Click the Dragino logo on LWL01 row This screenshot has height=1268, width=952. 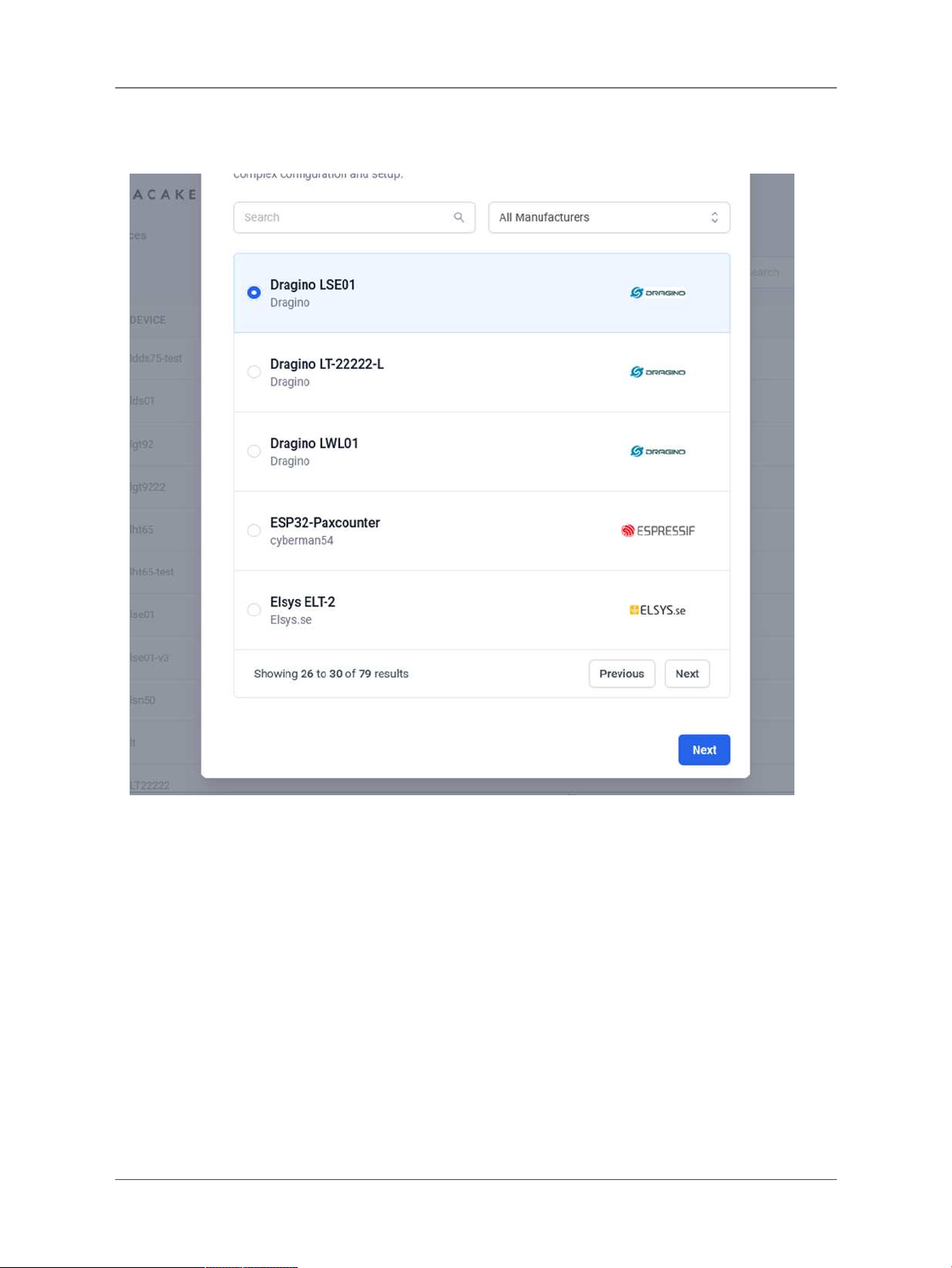pos(658,451)
